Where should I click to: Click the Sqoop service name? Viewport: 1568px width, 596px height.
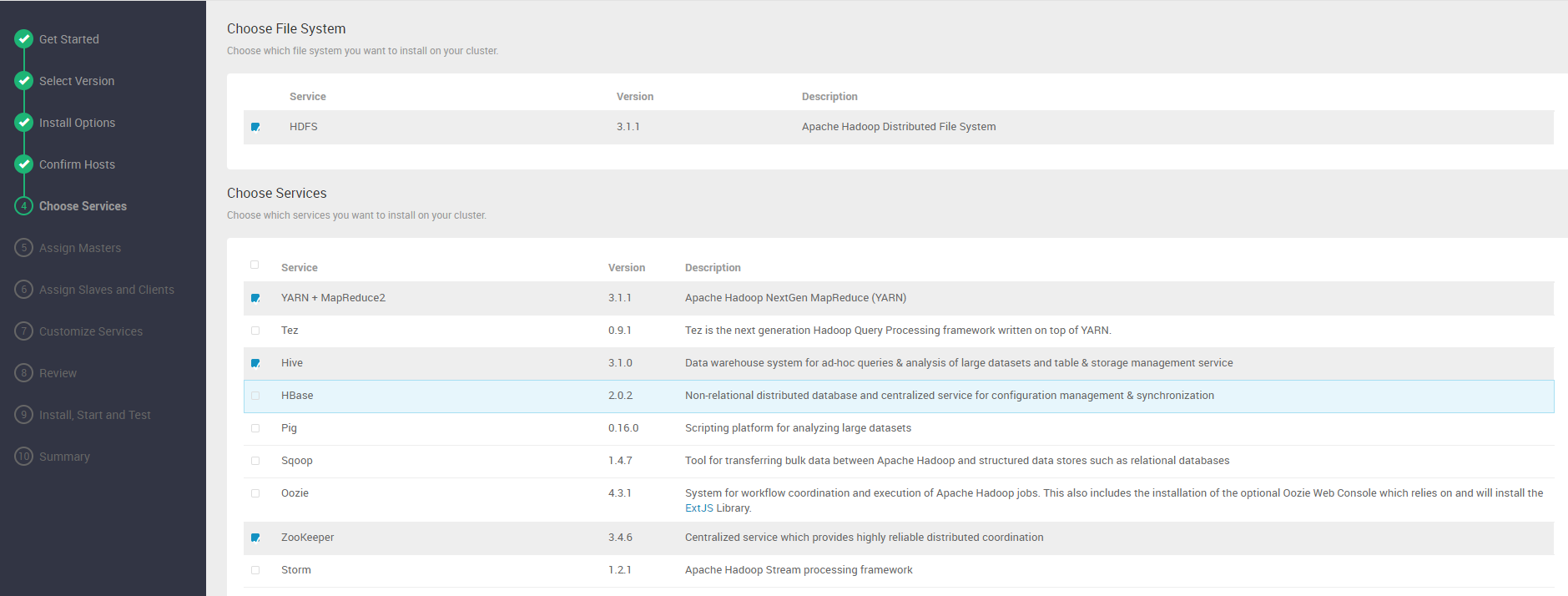(297, 461)
